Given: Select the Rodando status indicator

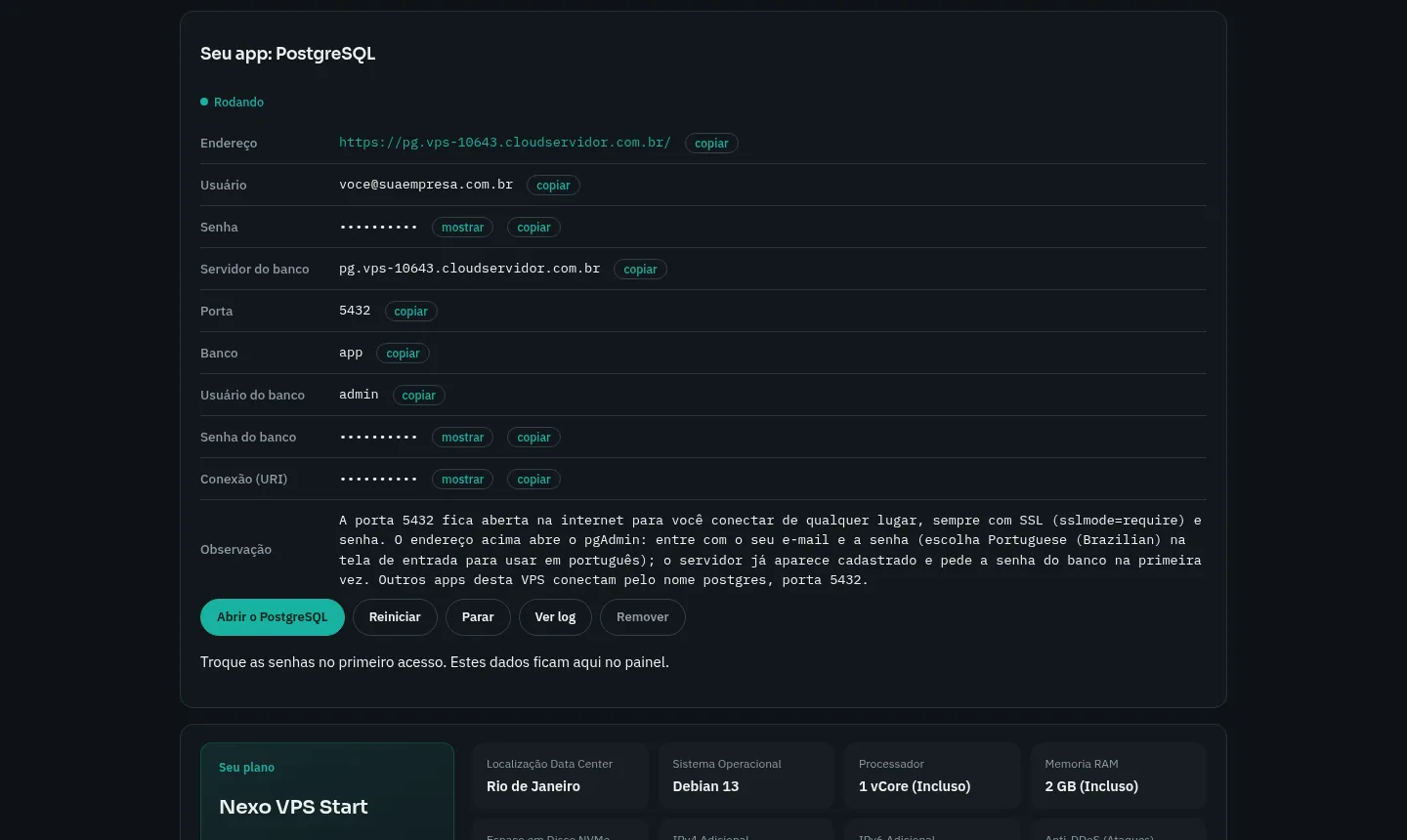Looking at the screenshot, I should [x=233, y=102].
